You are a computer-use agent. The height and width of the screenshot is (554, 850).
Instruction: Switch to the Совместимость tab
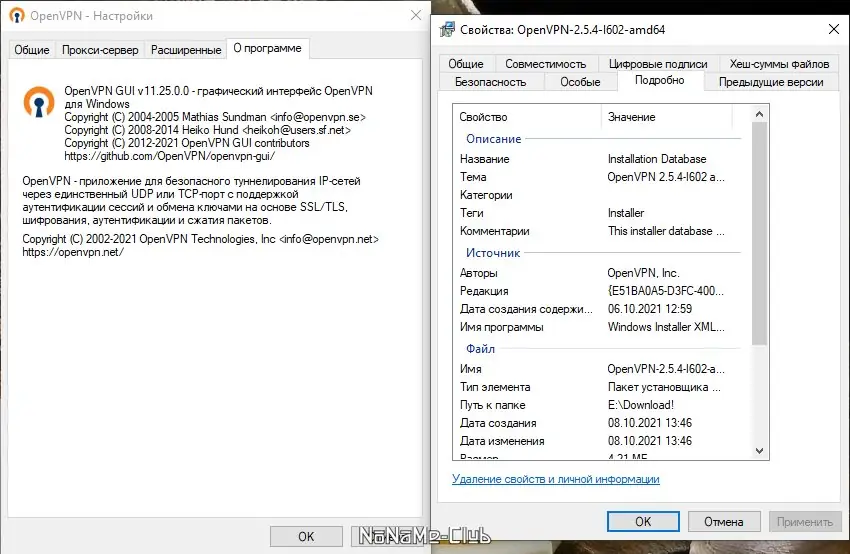click(545, 64)
